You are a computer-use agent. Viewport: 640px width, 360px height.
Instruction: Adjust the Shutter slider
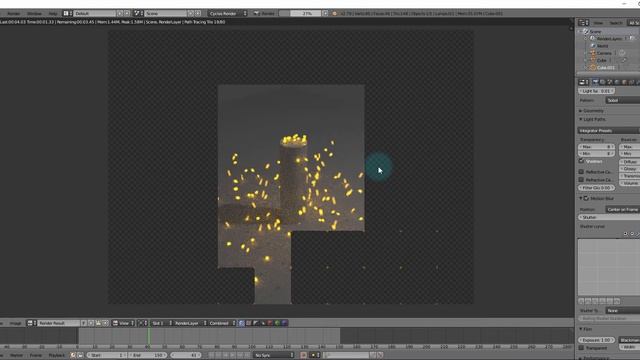(x=609, y=218)
